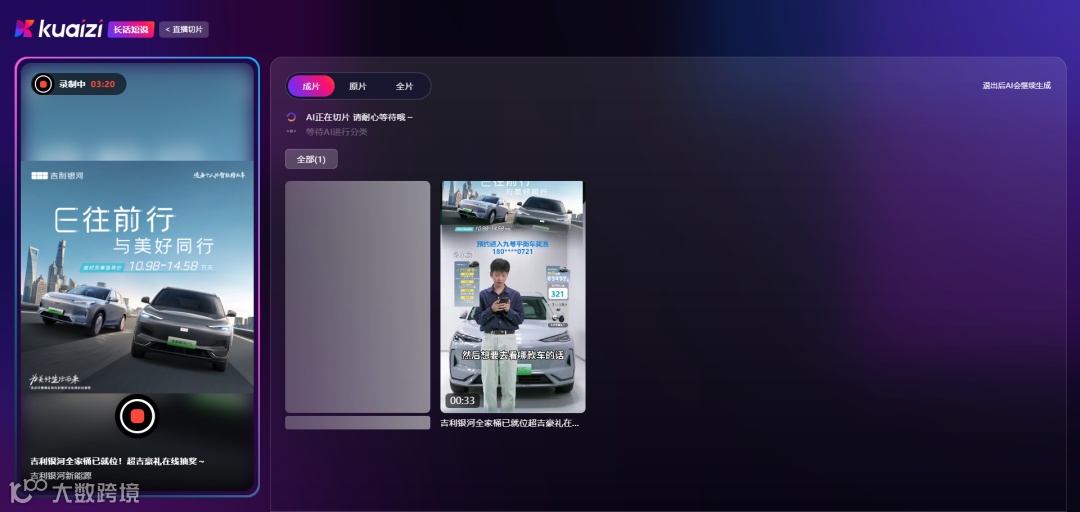The width and height of the screenshot is (1080, 512).
Task: Select the 成片 tab
Action: 311,86
